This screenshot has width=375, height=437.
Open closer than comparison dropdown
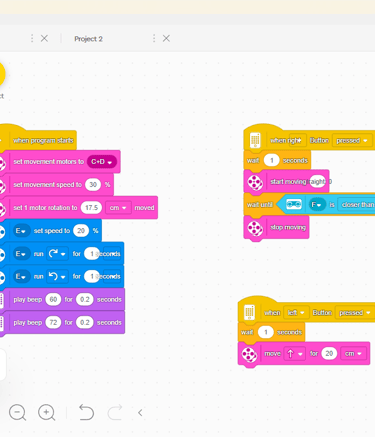click(x=356, y=205)
